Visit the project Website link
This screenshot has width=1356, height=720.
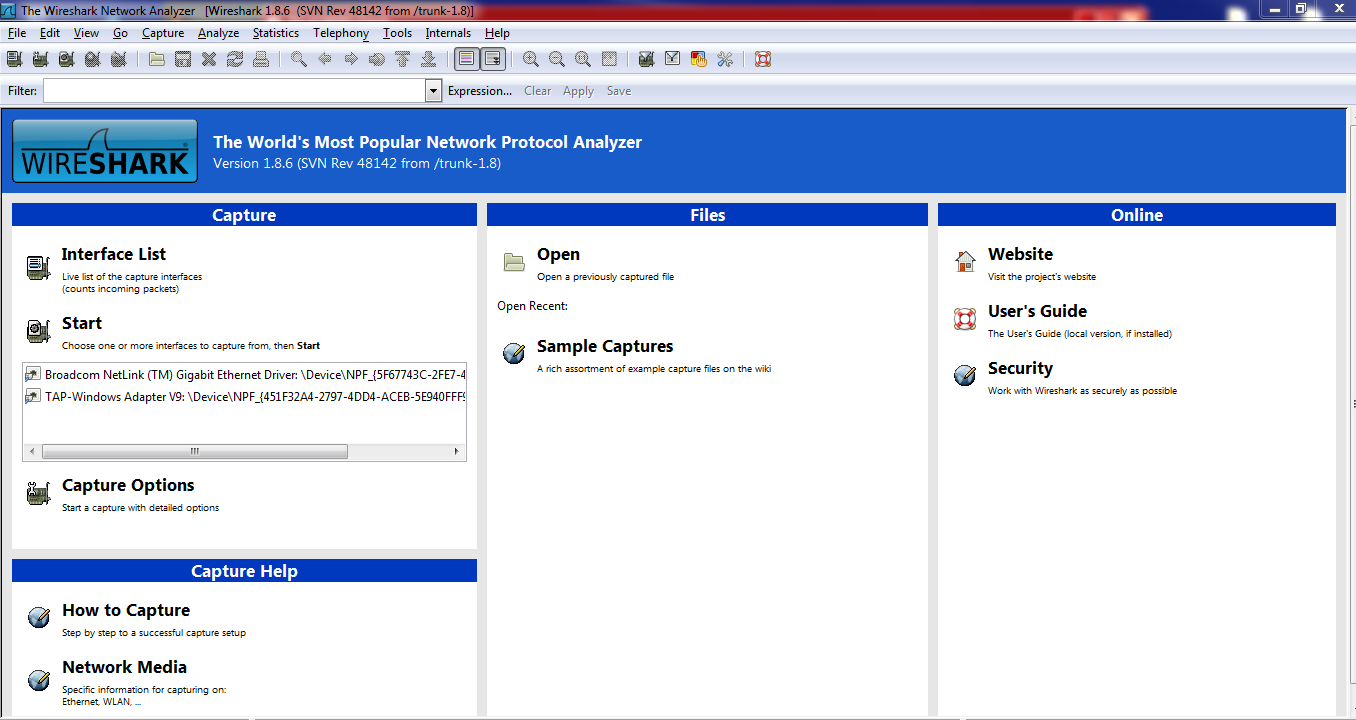pyautogui.click(x=1020, y=254)
